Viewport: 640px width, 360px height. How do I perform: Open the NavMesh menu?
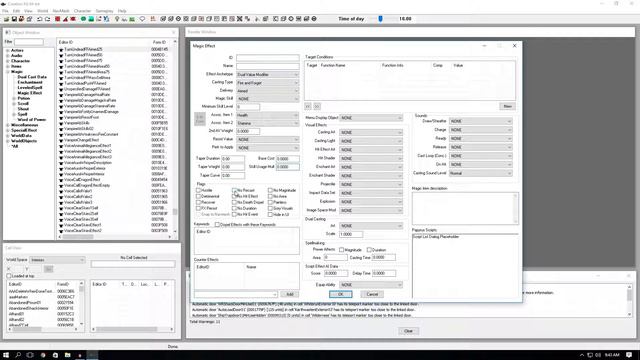point(61,11)
